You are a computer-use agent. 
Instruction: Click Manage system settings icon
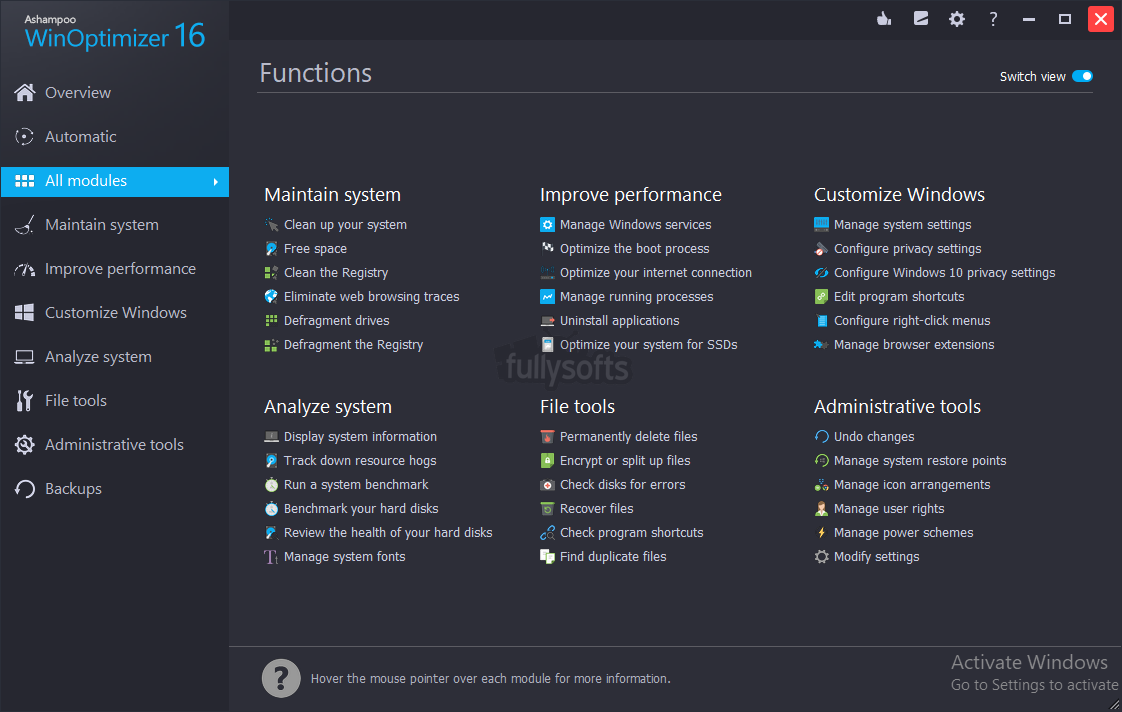(x=821, y=225)
